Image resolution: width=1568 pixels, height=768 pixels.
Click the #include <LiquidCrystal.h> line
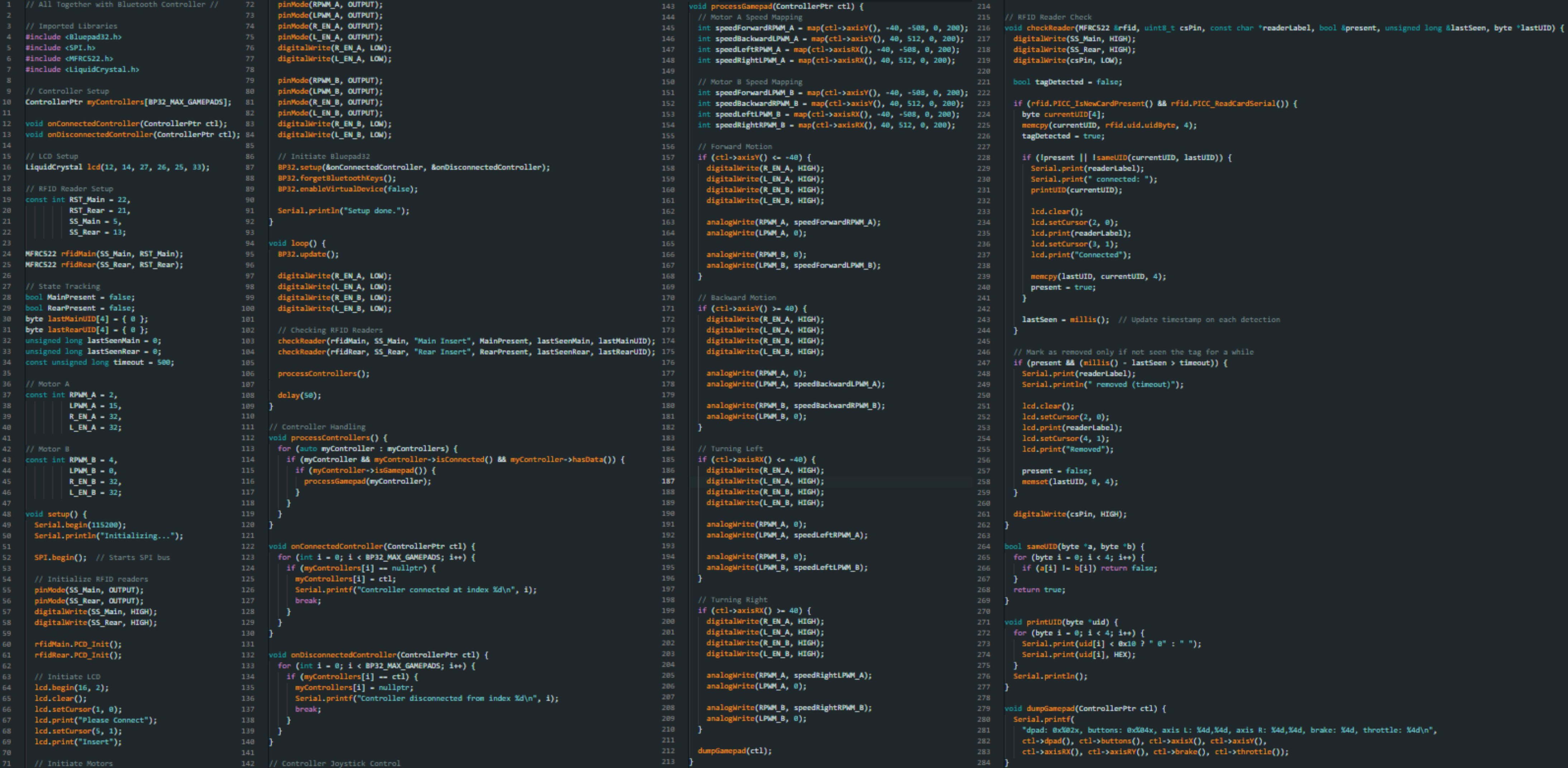tap(82, 69)
